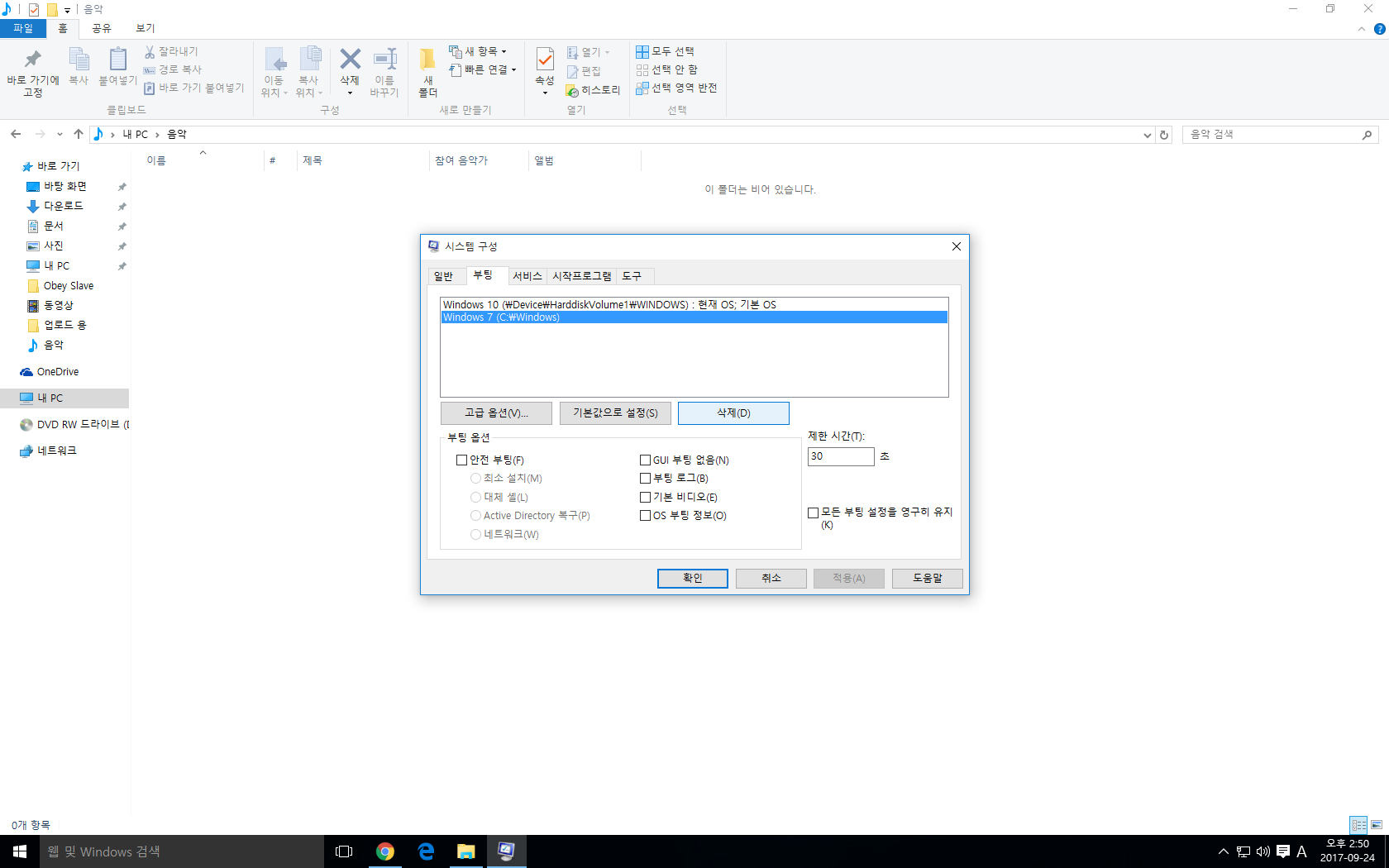Click 바로 가기 붙여넣기 option
The width and height of the screenshot is (1389, 868).
coord(193,88)
